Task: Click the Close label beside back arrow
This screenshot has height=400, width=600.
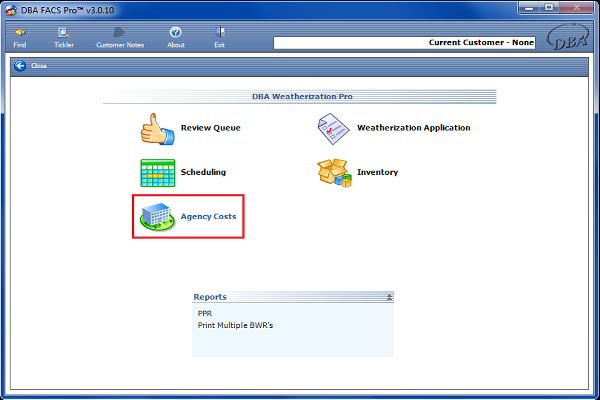Action: pyautogui.click(x=39, y=66)
